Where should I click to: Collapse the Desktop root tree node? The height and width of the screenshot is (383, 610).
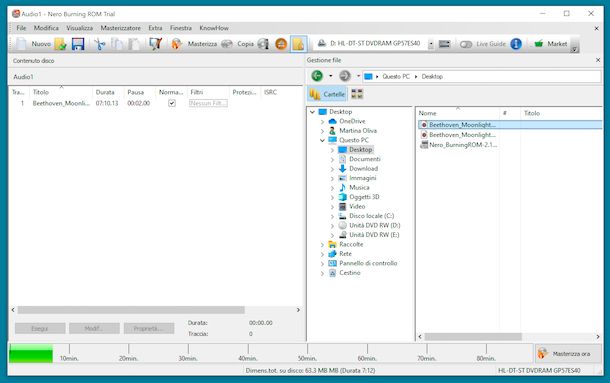click(x=312, y=112)
